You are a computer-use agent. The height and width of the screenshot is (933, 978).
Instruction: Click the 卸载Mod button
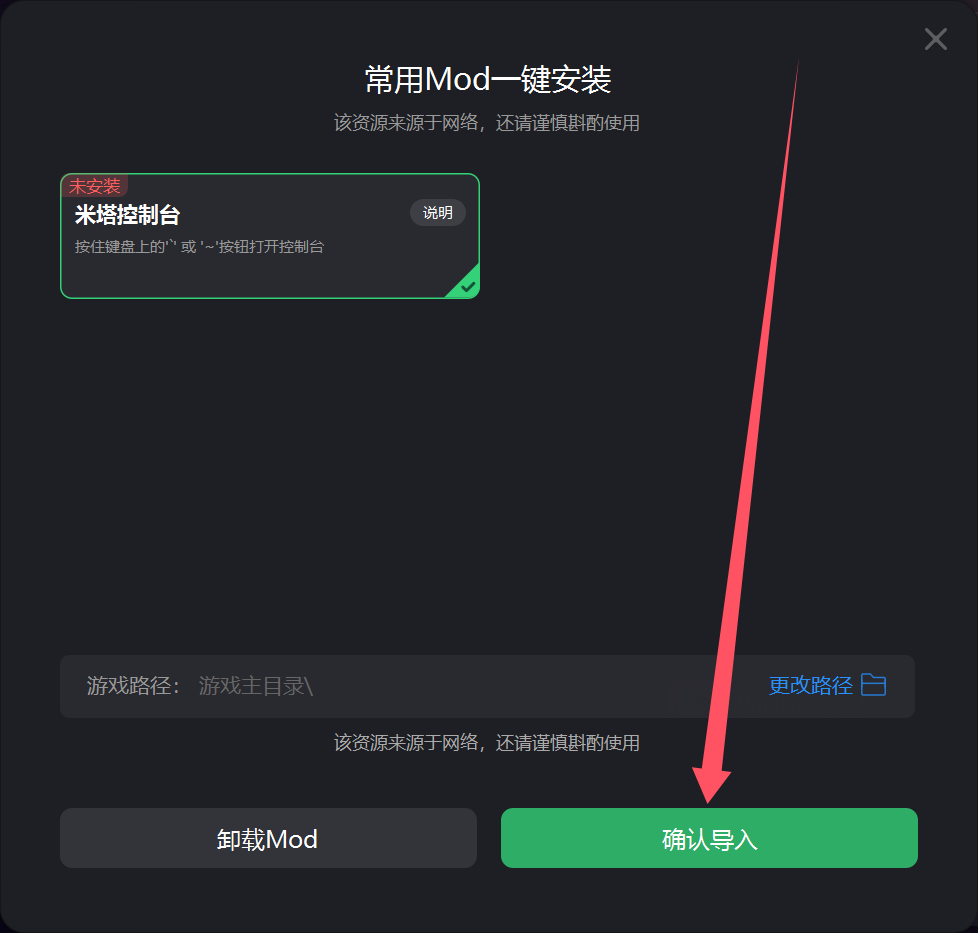pos(268,838)
